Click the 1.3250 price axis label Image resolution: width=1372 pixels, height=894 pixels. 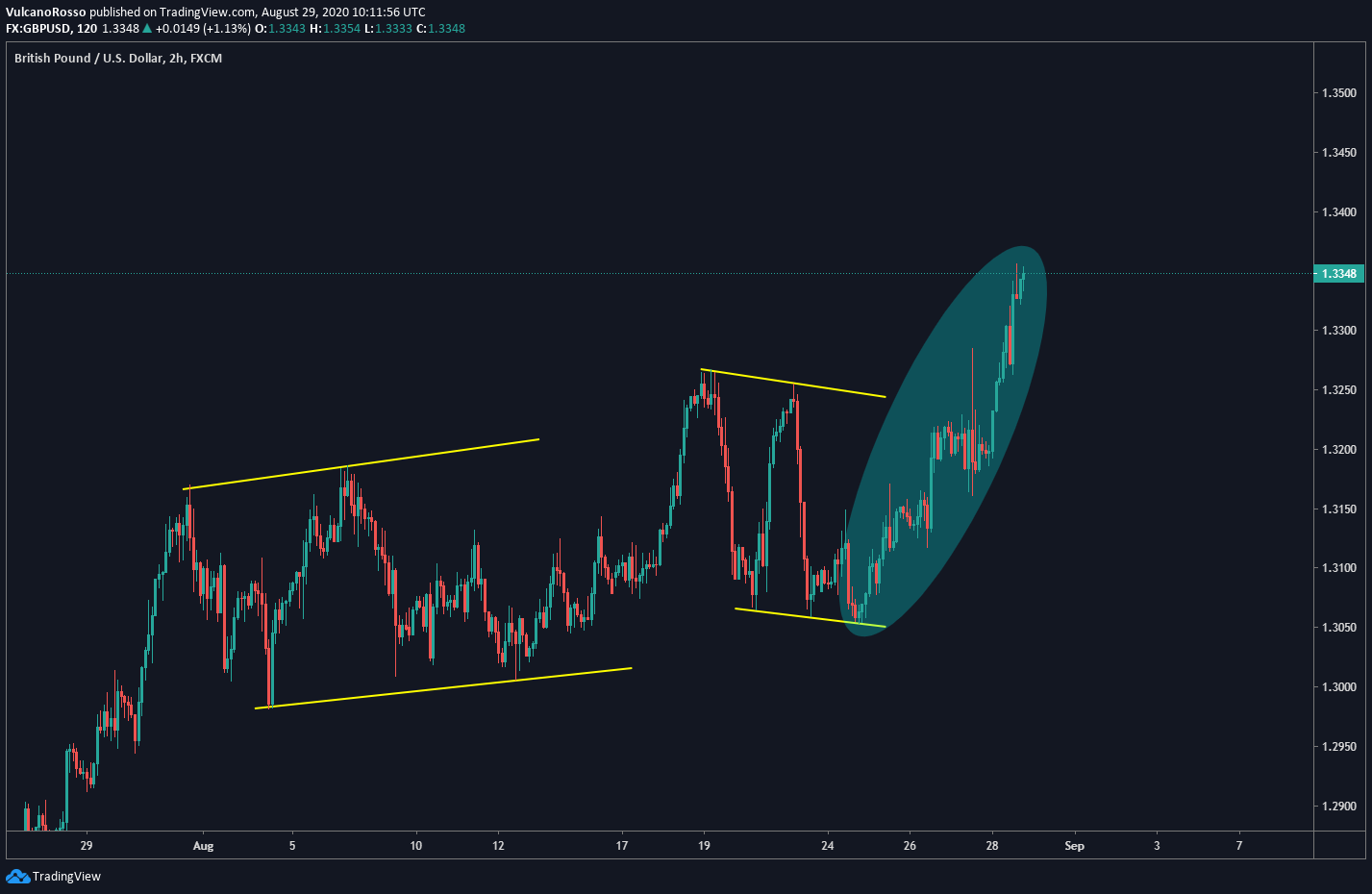coord(1339,390)
